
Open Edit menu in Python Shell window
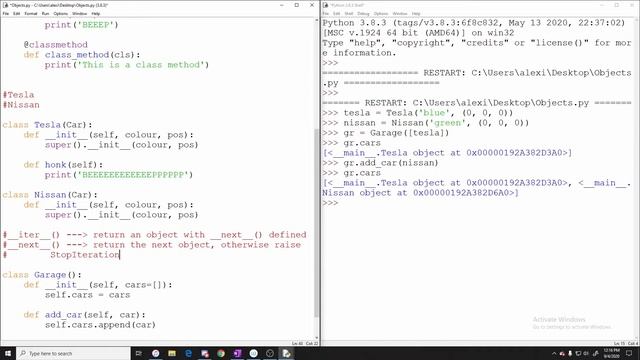click(336, 13)
